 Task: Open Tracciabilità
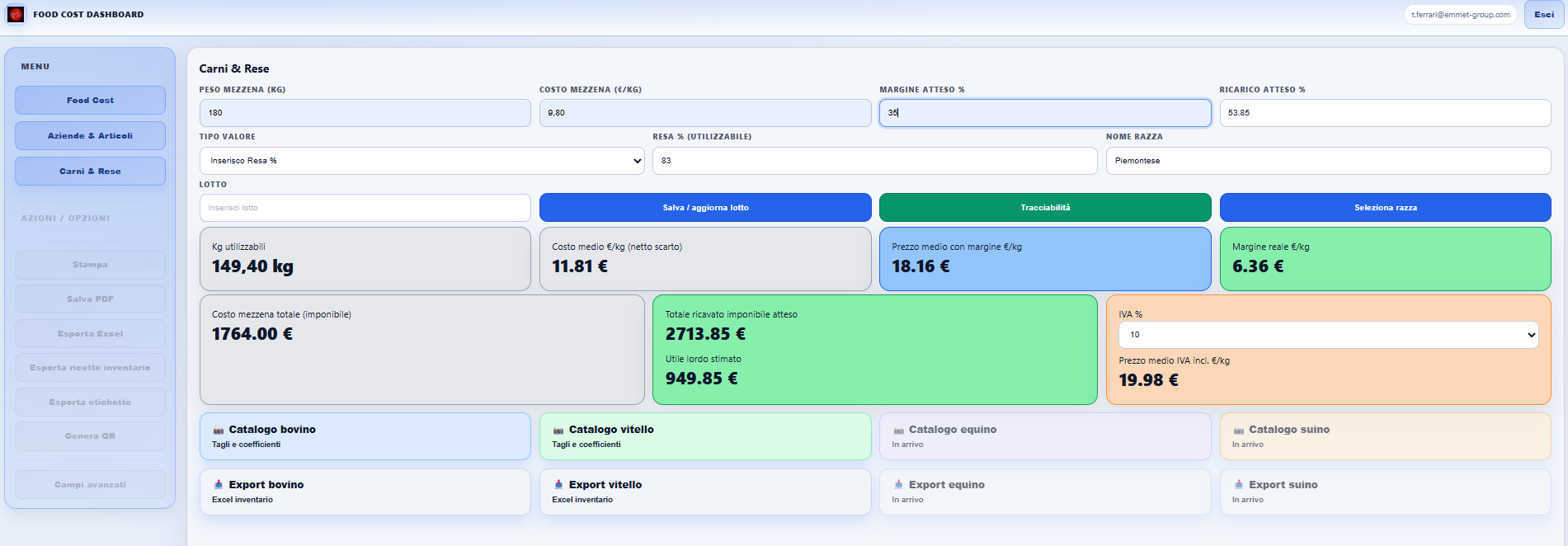click(x=1045, y=208)
